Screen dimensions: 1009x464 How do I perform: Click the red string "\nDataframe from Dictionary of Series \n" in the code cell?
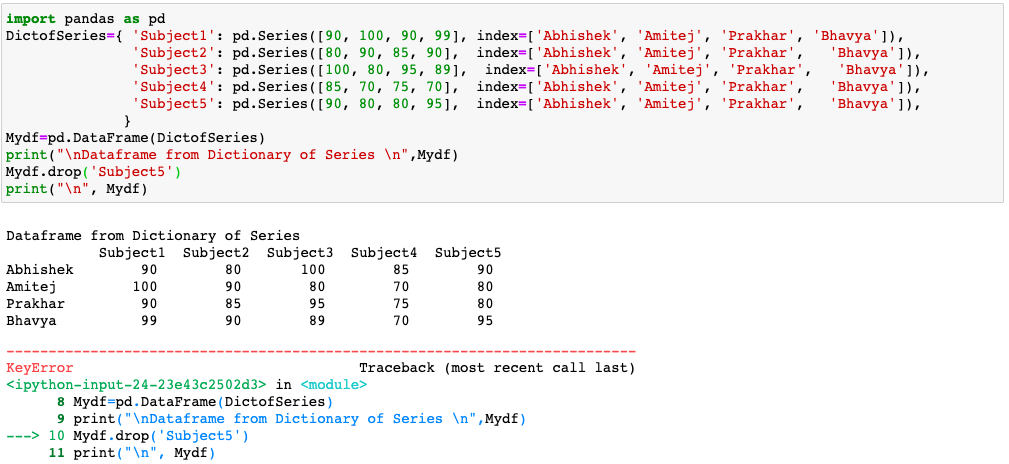pos(233,154)
